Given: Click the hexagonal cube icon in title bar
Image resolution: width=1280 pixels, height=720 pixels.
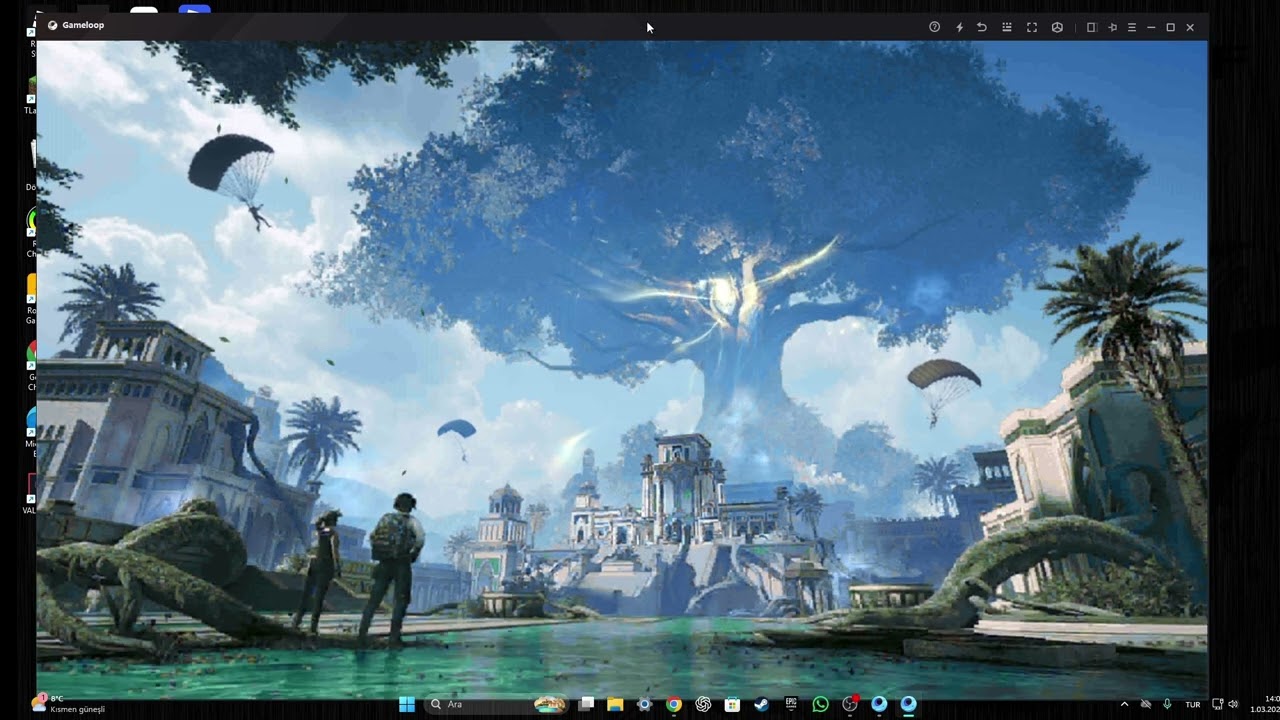Looking at the screenshot, I should [1057, 27].
